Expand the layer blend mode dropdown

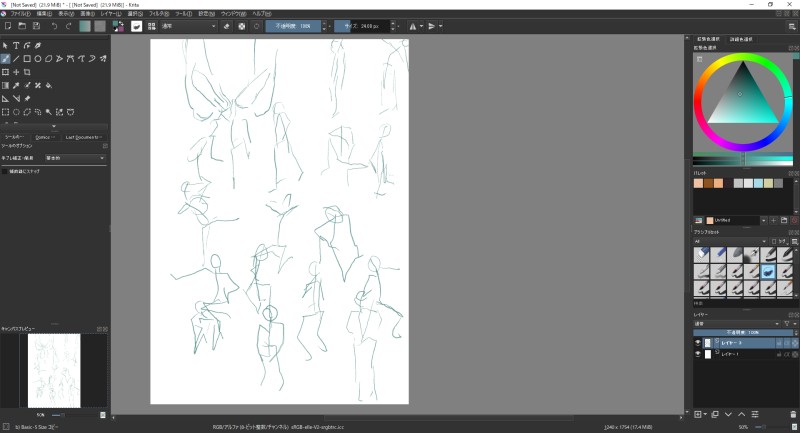[735, 323]
